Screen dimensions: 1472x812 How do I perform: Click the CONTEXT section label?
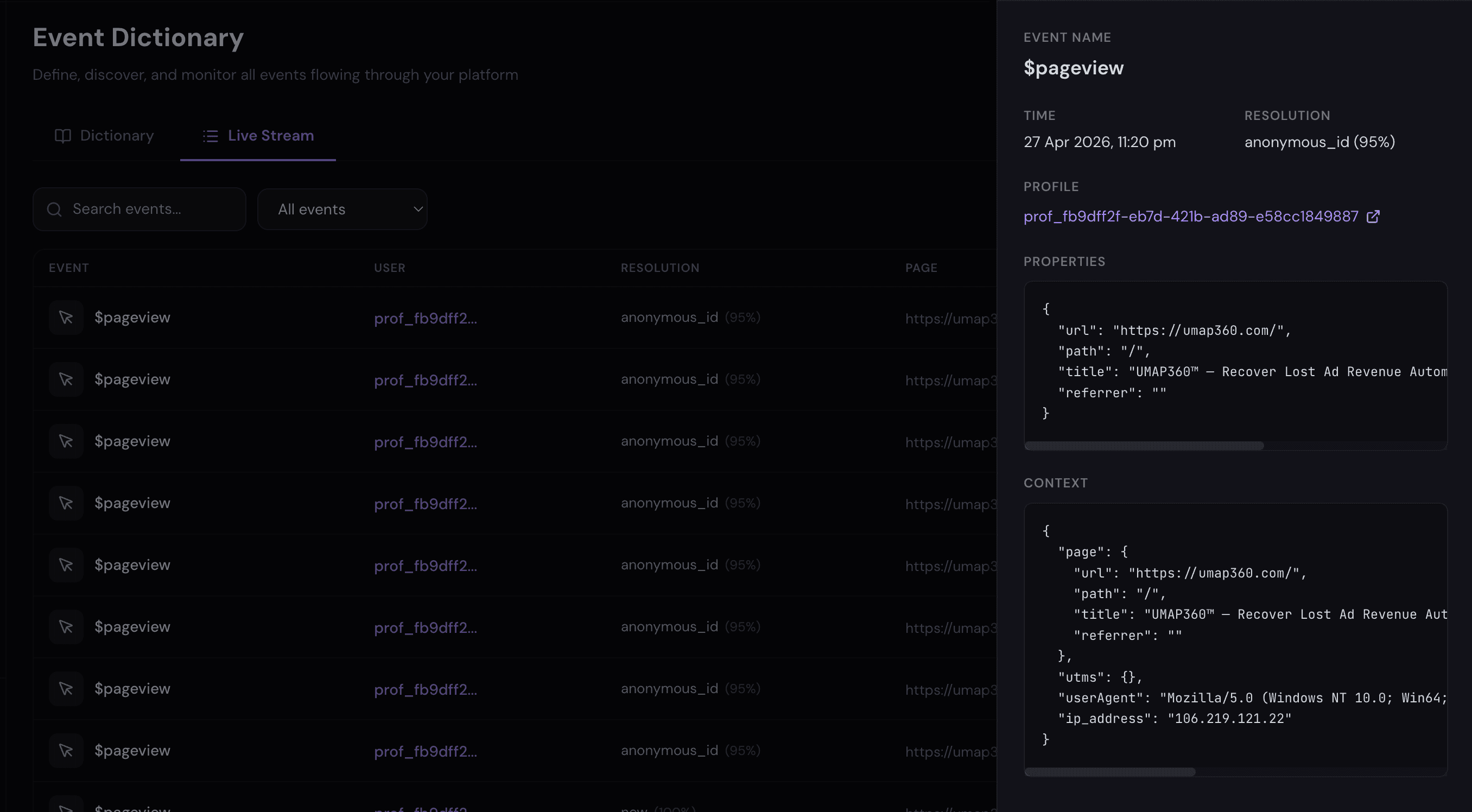click(1056, 484)
